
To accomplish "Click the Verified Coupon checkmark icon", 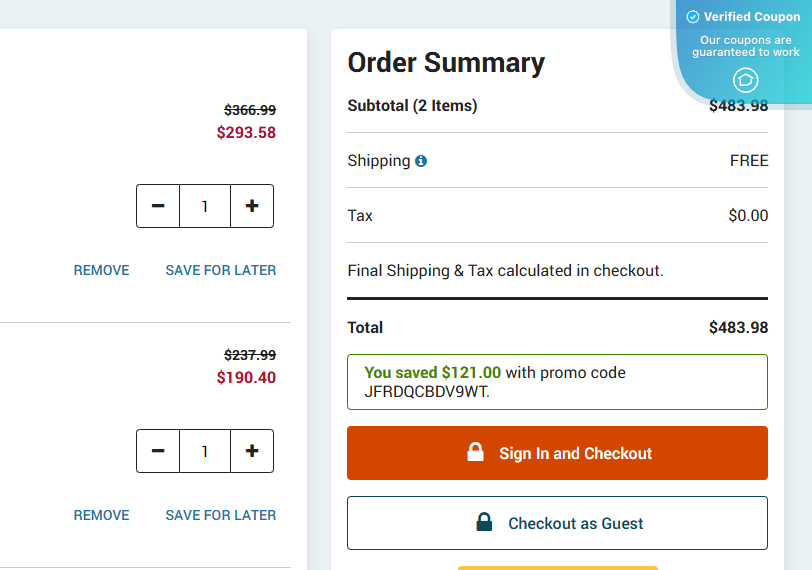I will (693, 17).
